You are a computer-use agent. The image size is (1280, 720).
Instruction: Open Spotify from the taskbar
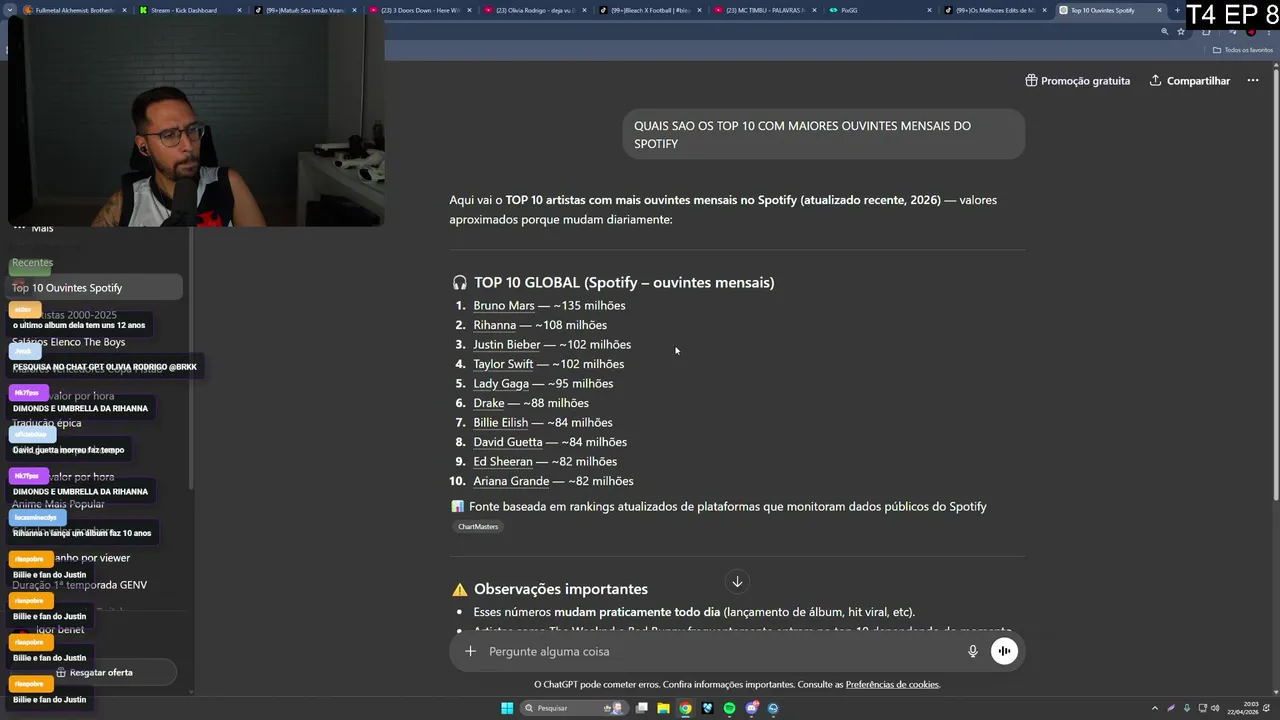coord(729,708)
